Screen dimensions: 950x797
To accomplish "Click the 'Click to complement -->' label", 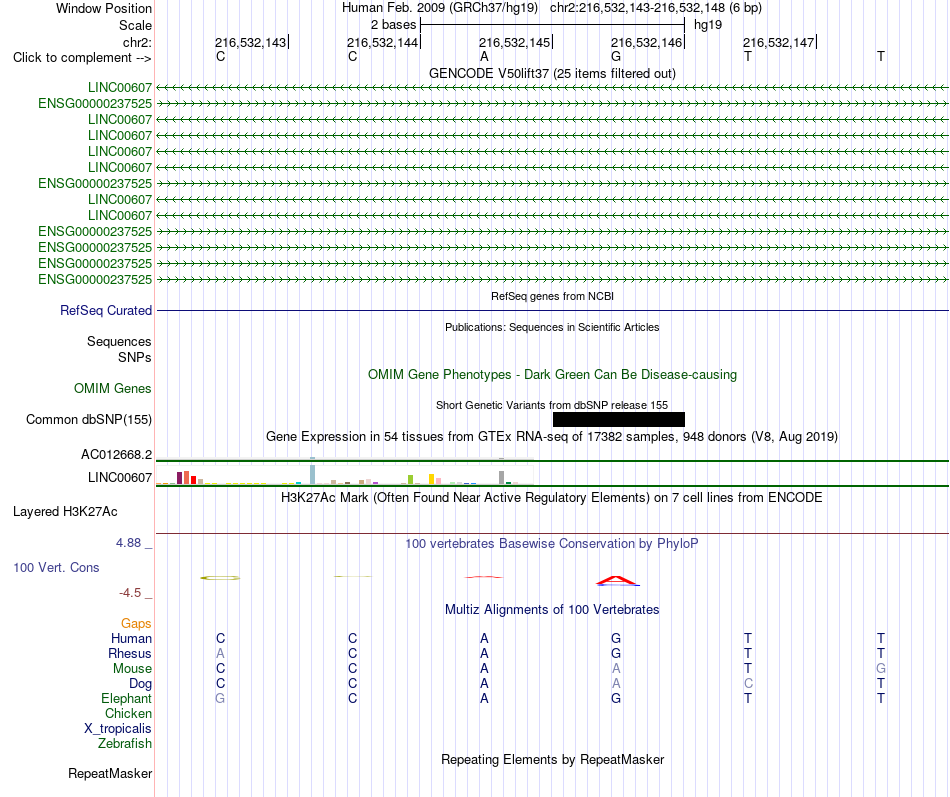I will pyautogui.click(x=82, y=58).
